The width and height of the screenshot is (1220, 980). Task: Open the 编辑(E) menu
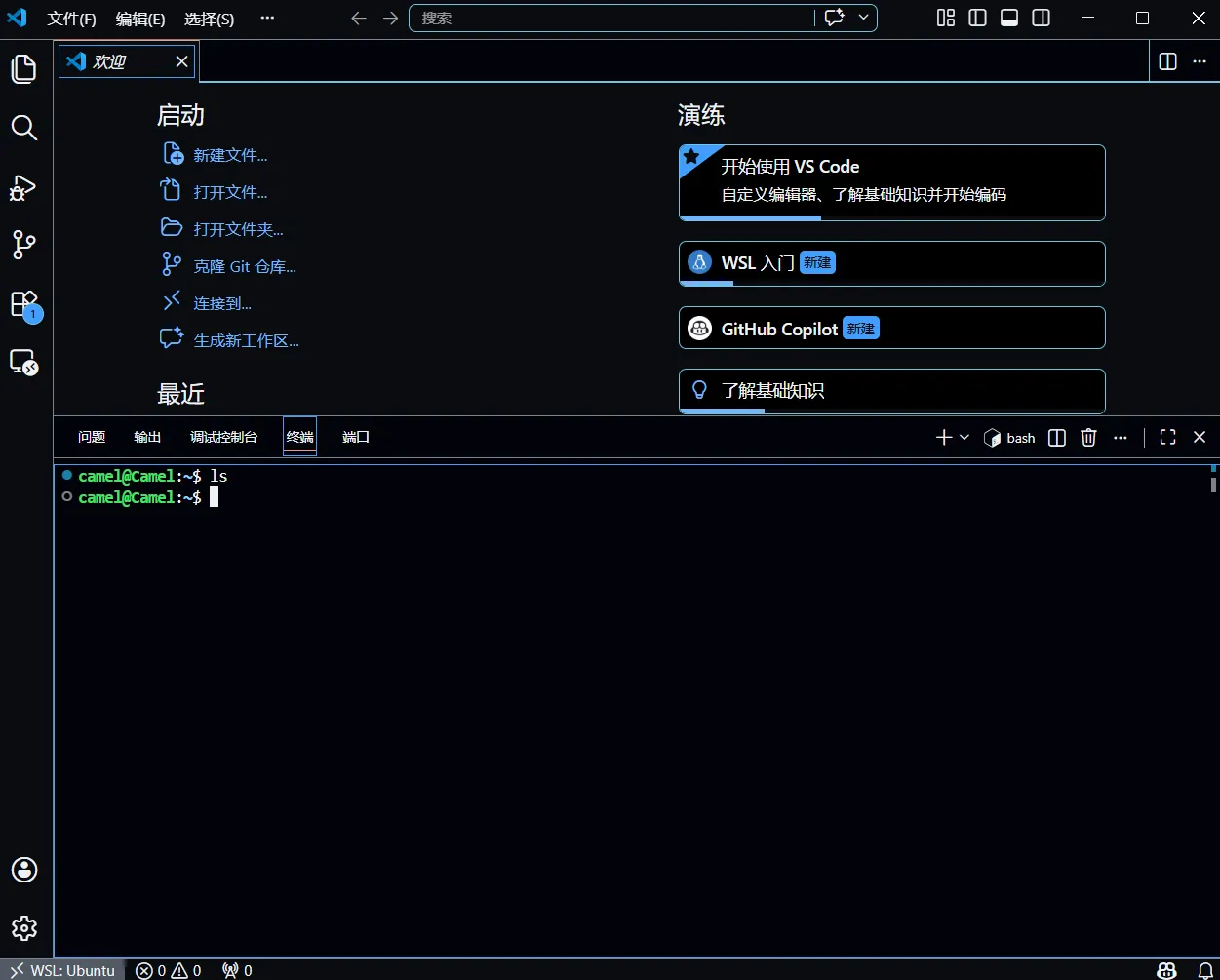click(140, 19)
